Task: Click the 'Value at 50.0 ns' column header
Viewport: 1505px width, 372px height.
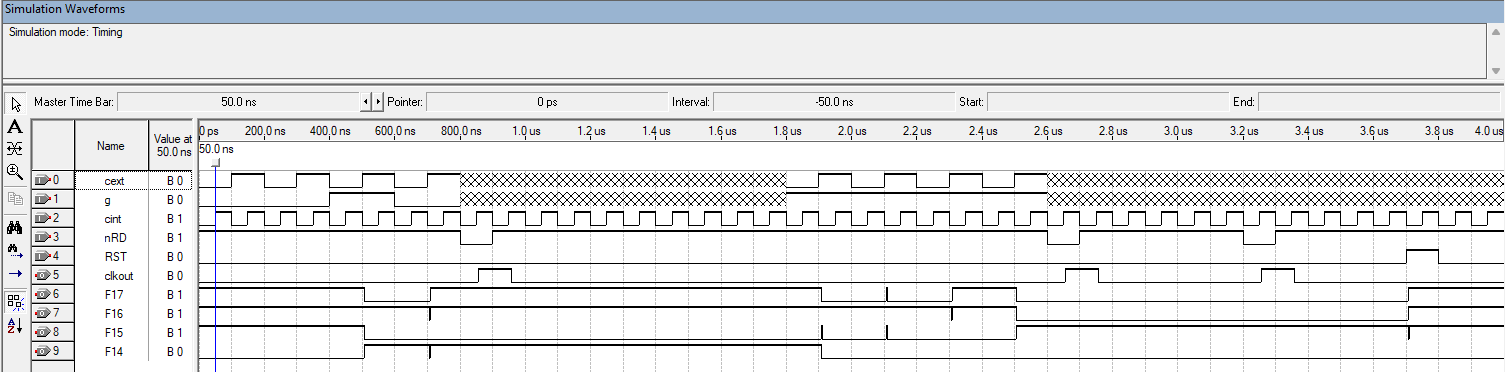Action: coord(172,146)
